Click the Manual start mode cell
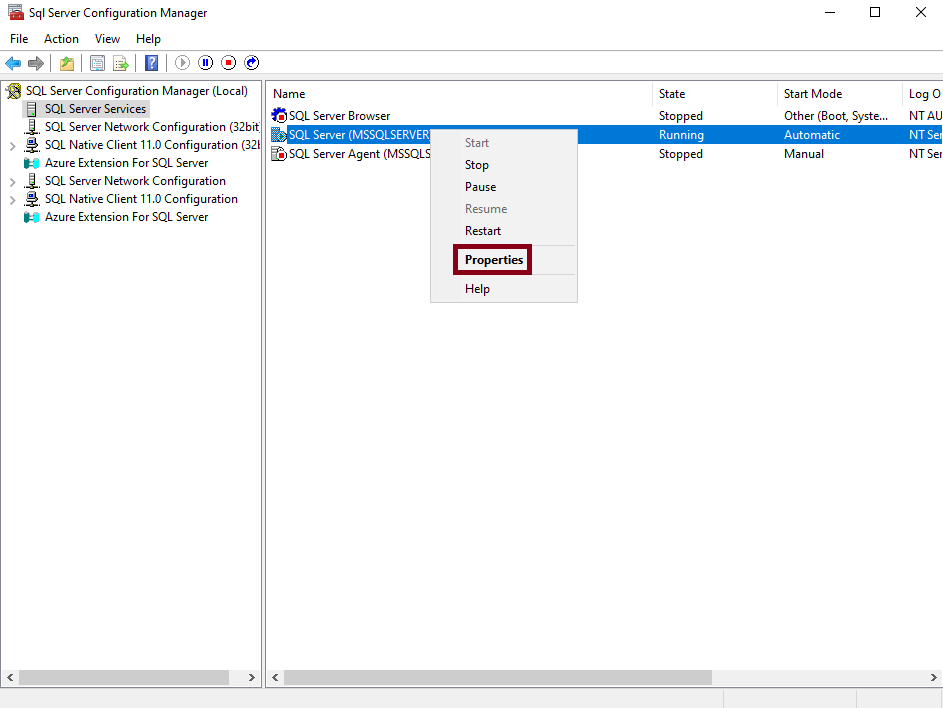This screenshot has height=708, width=943. click(x=803, y=154)
